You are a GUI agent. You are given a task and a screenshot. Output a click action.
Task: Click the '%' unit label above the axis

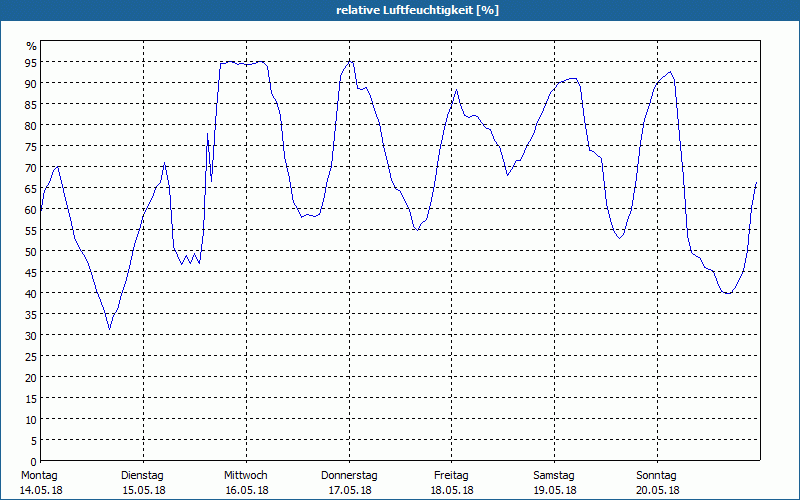click(x=32, y=46)
